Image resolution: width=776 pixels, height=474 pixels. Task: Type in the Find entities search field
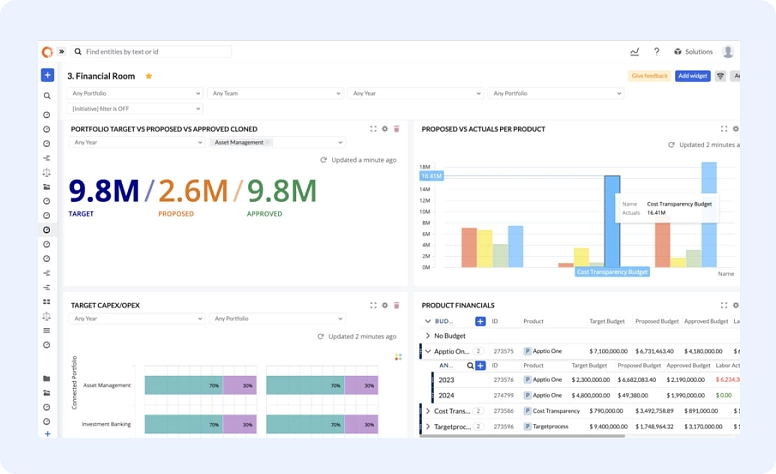(x=155, y=52)
